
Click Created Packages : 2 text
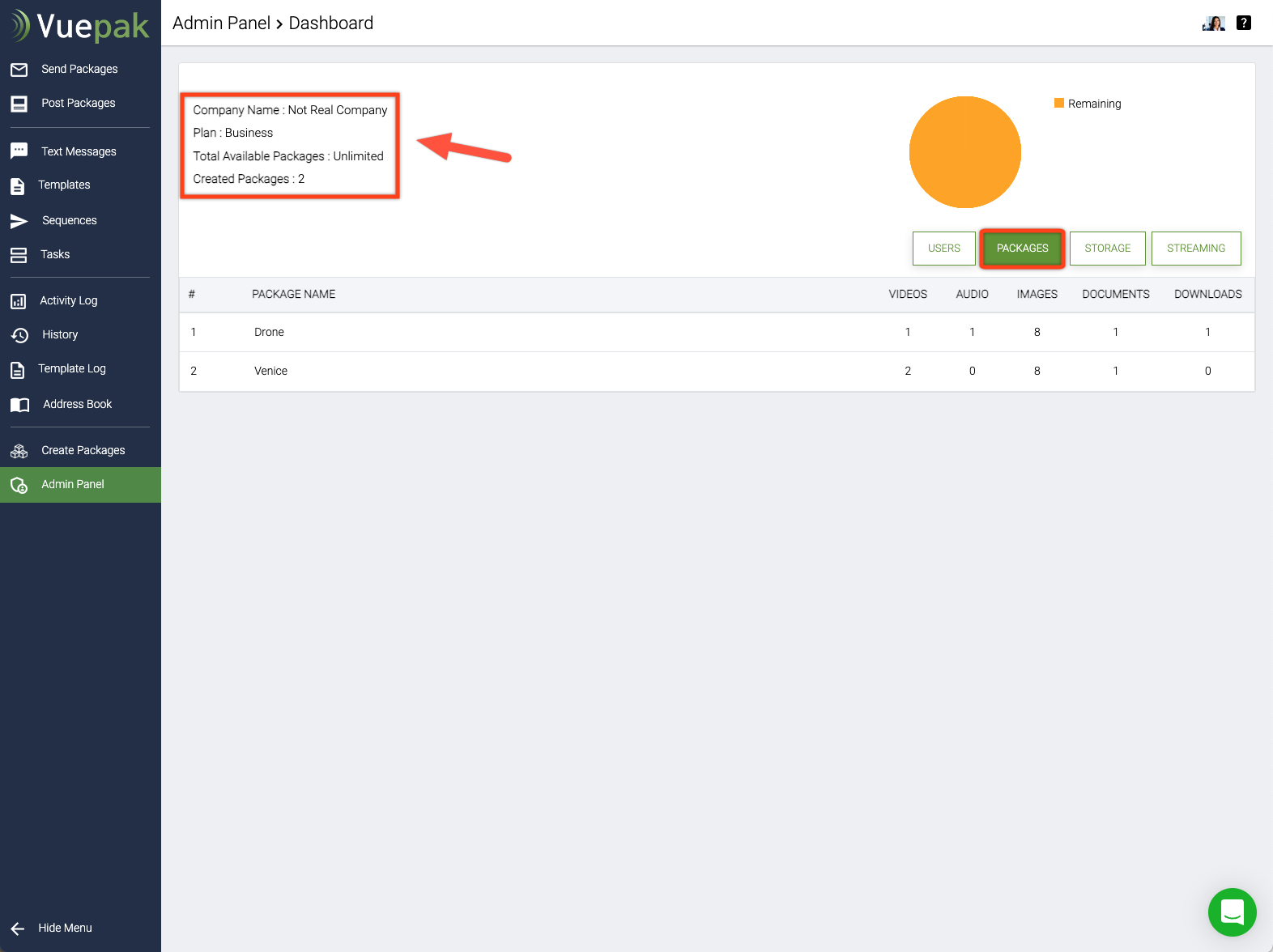pos(249,179)
